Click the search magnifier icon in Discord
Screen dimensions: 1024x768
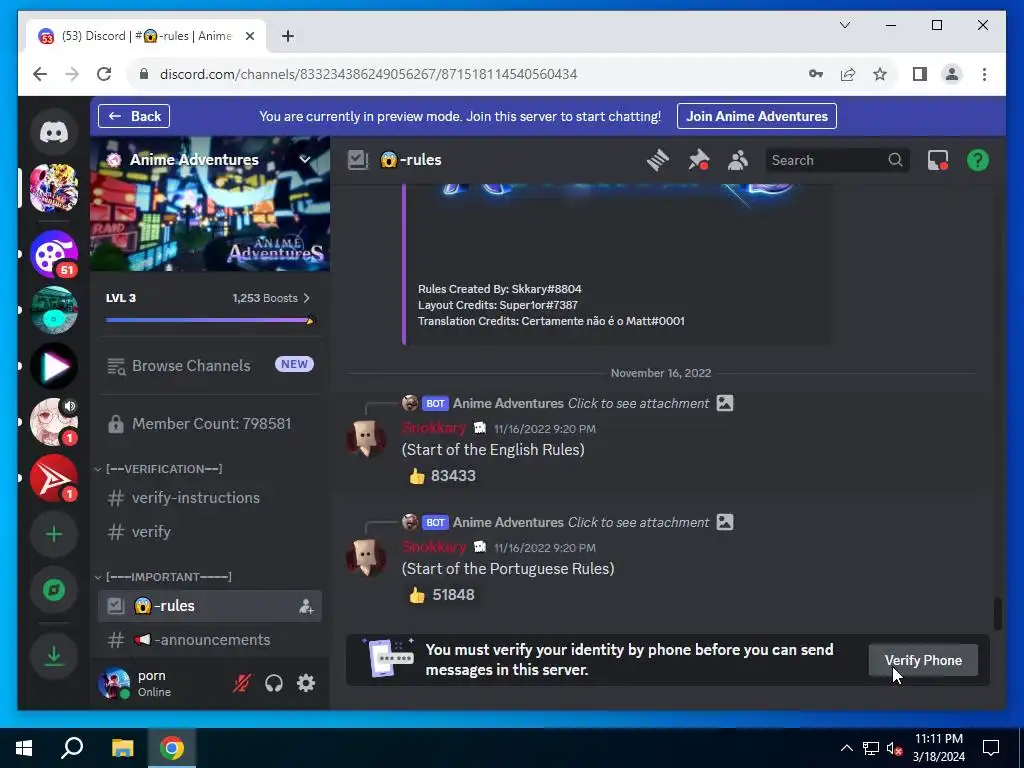(895, 160)
